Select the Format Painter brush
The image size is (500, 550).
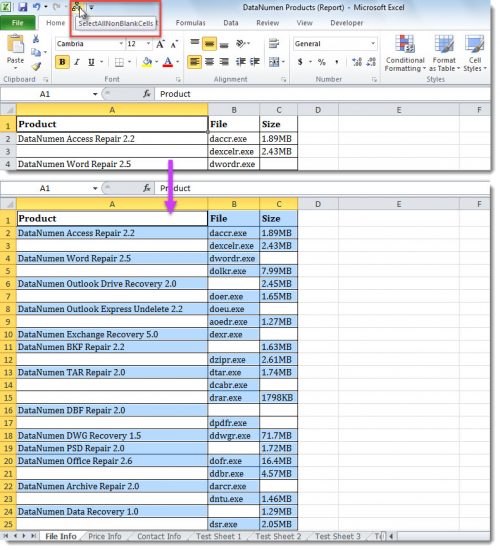(x=36, y=66)
